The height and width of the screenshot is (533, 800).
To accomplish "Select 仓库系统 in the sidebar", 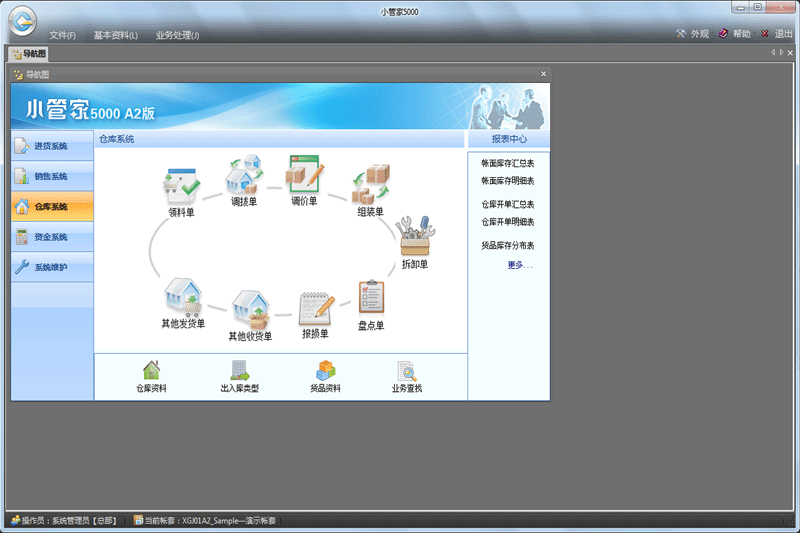I will 52,207.
